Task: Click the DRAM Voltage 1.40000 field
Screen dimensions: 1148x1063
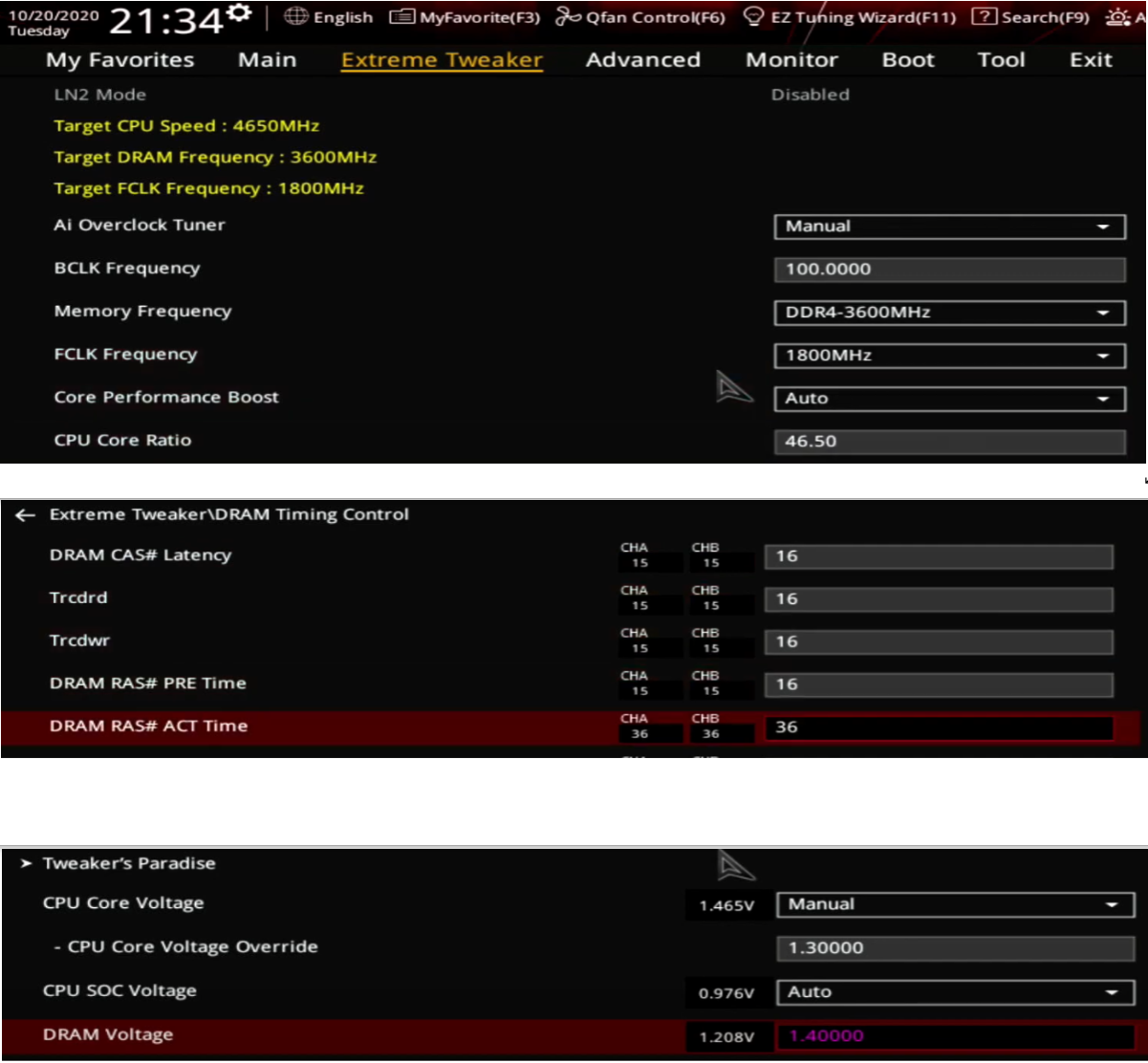Action: (x=955, y=1036)
